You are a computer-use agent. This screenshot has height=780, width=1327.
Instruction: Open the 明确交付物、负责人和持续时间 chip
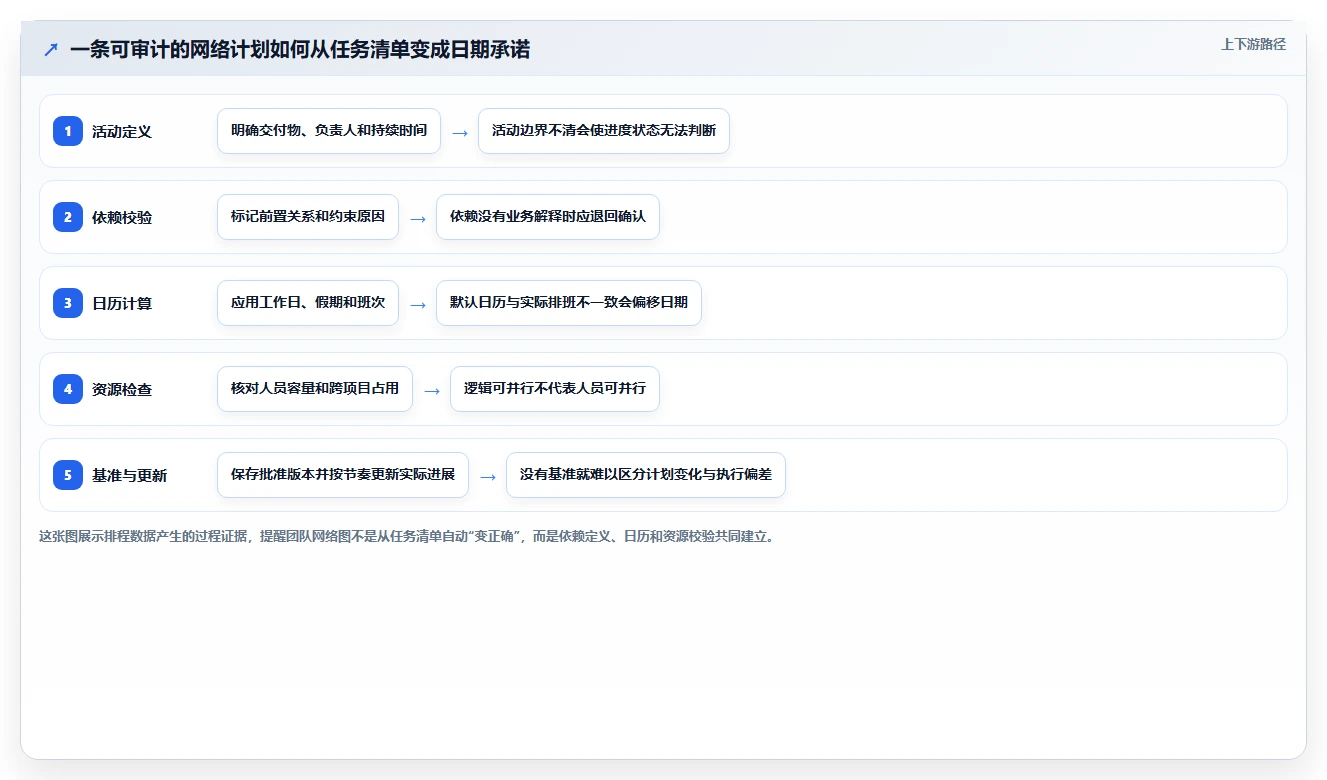pyautogui.click(x=329, y=131)
